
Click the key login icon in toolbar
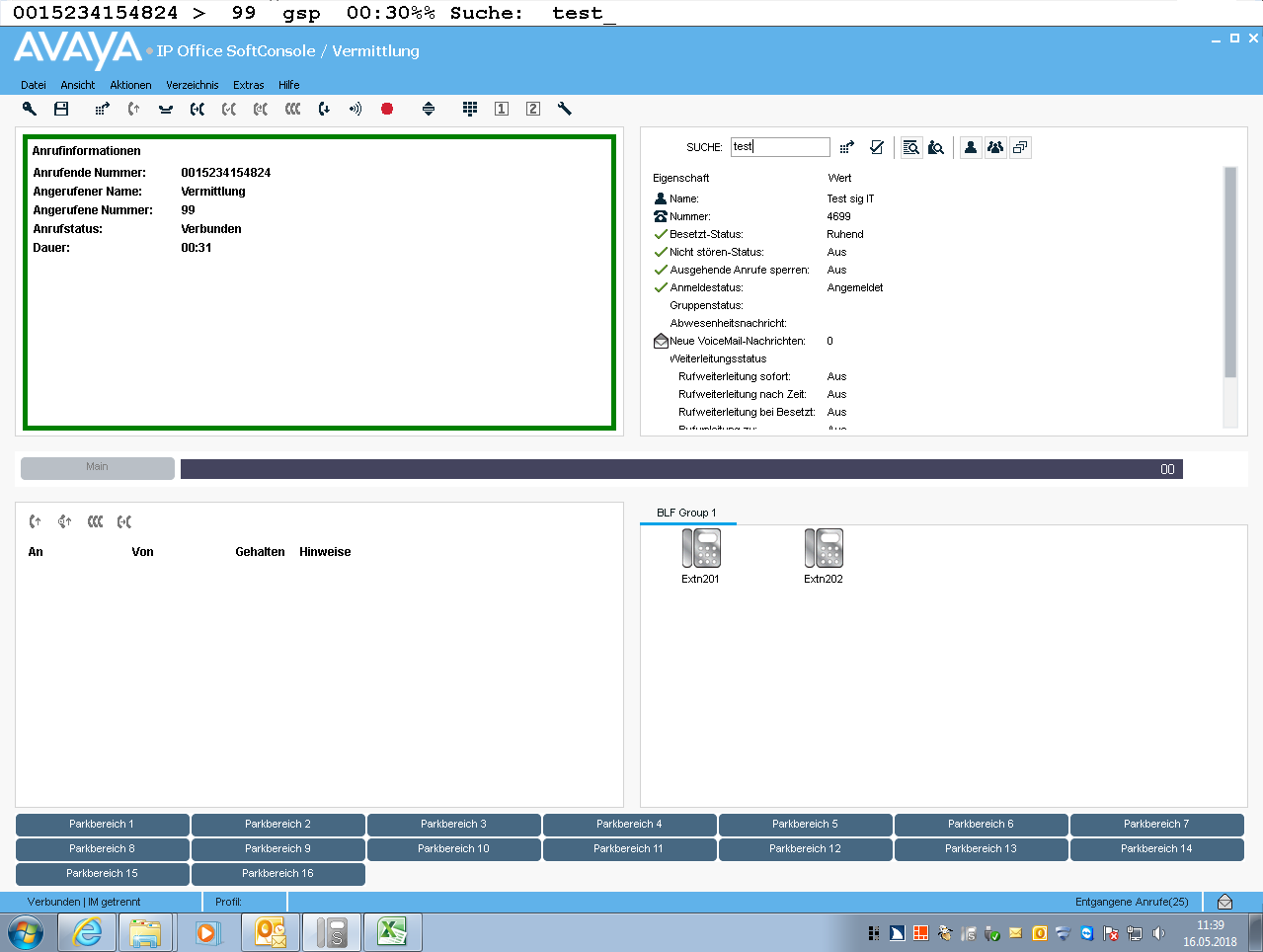coord(30,109)
